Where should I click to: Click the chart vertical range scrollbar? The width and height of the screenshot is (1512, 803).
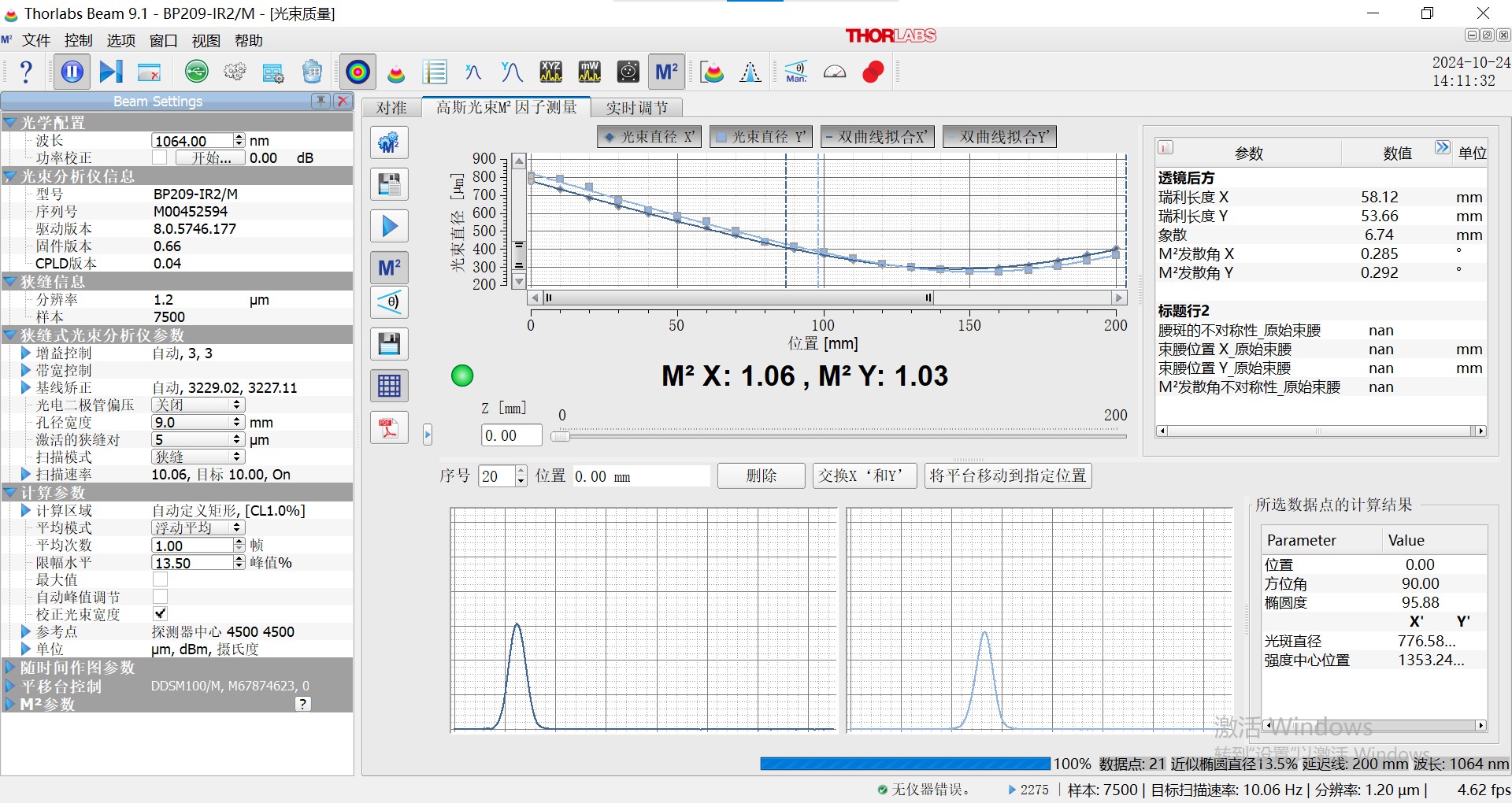[x=518, y=256]
